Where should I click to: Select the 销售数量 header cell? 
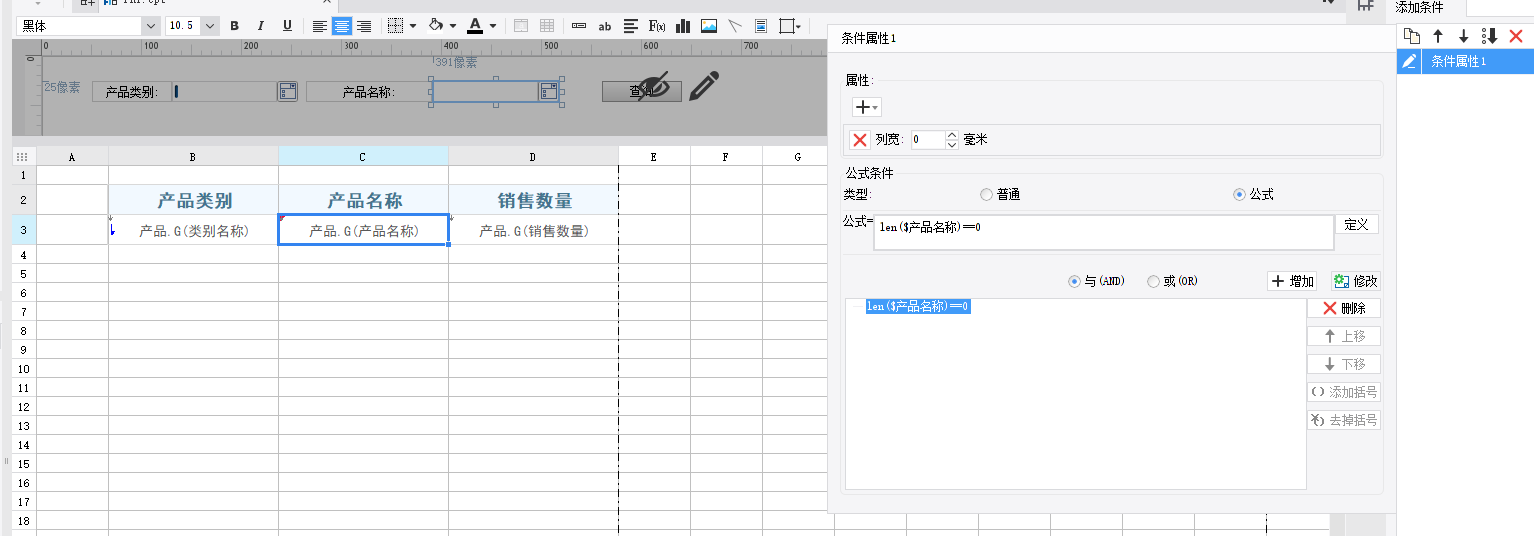tap(534, 200)
